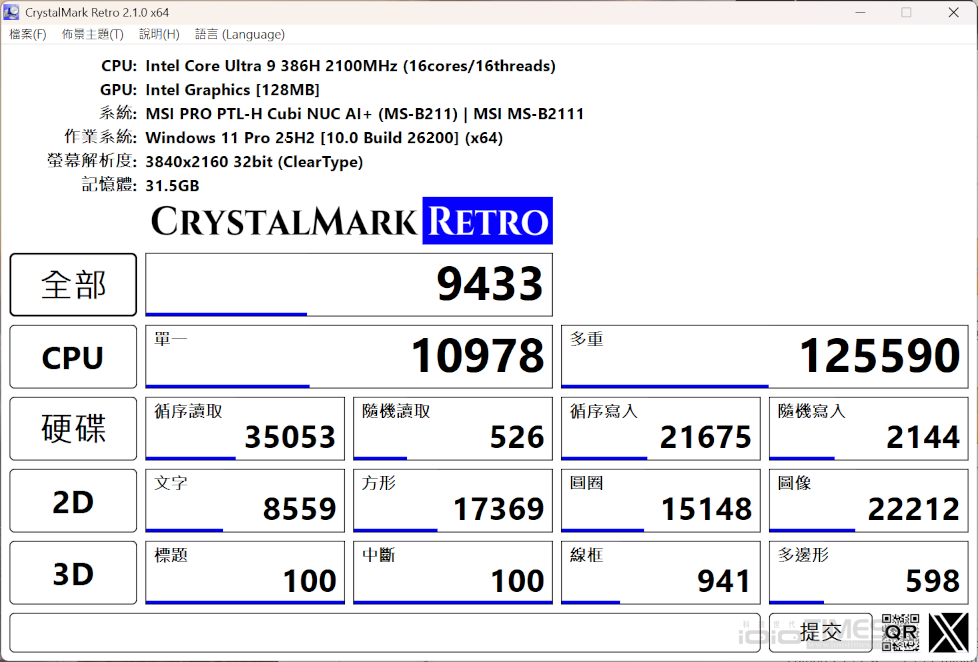Viewport: 978px width, 662px height.
Task: Click the 全部 benchmark button
Action: [x=73, y=285]
